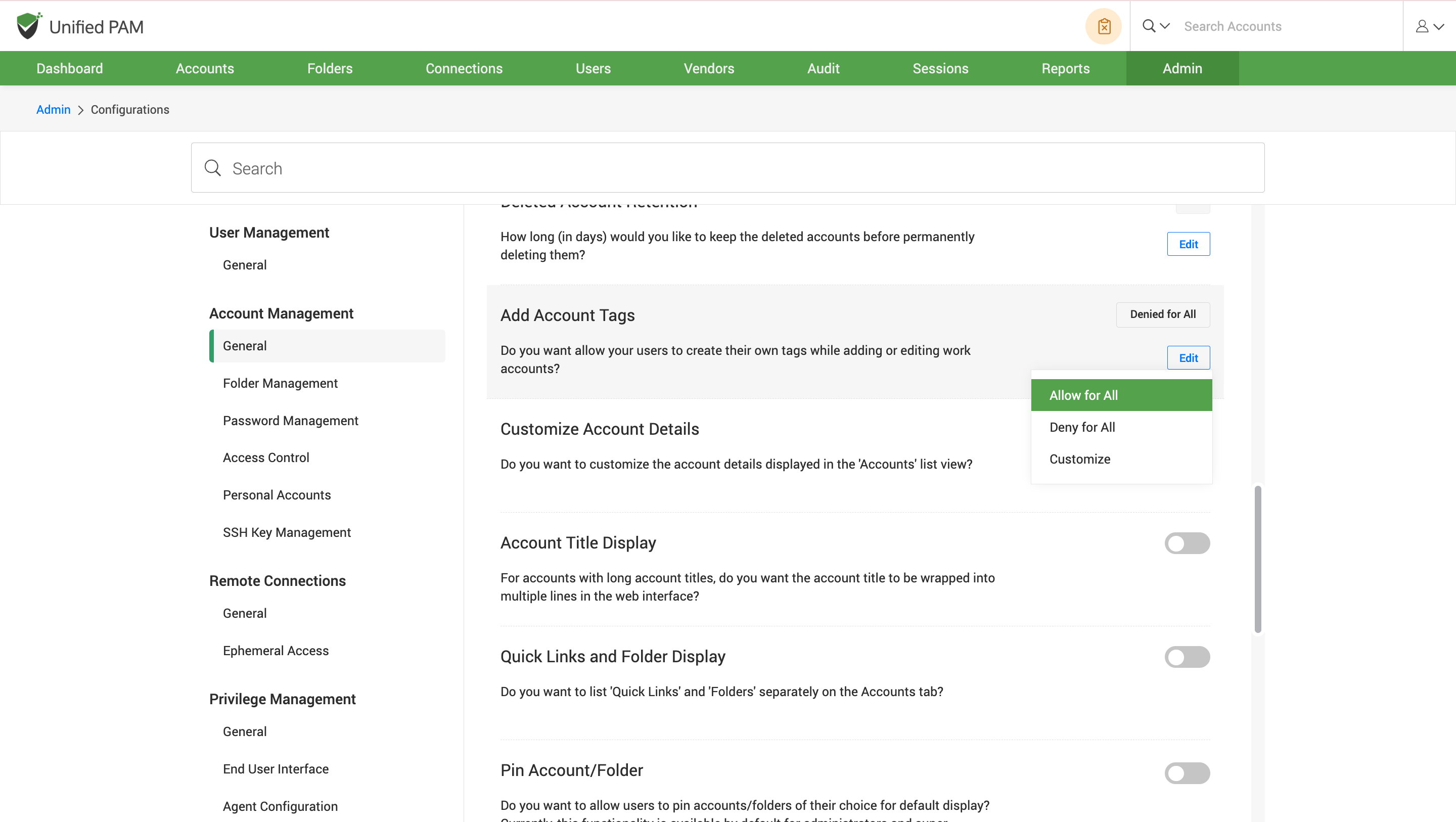This screenshot has height=822, width=1456.
Task: Click Edit for deleted account retention
Action: click(1188, 244)
